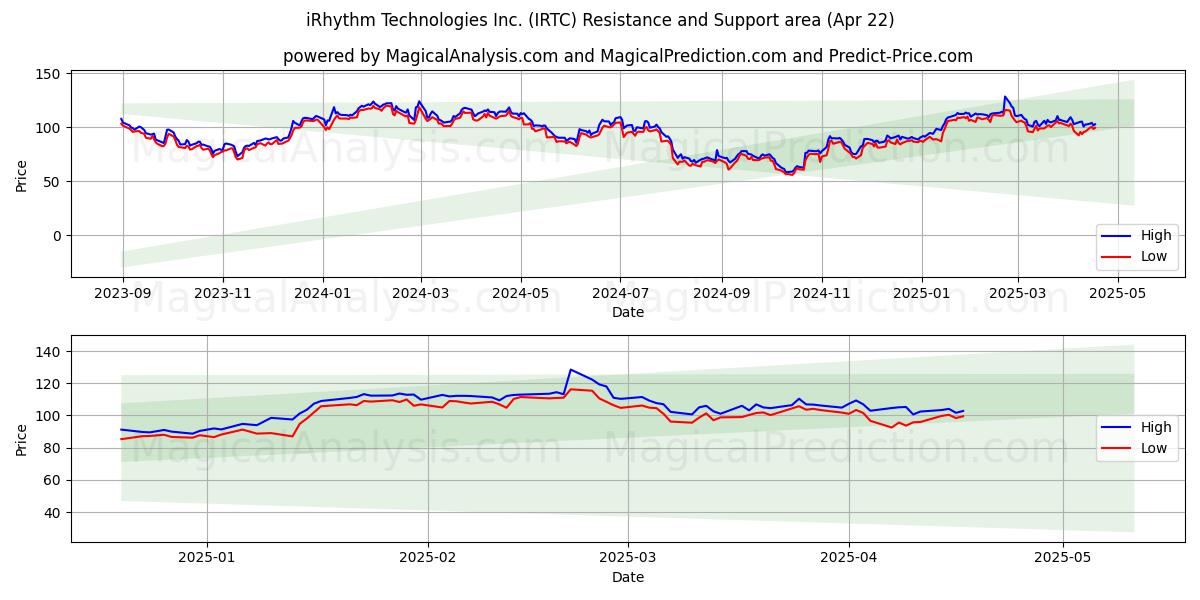Click the '2025-03' tick label in top chart
Screen dimensions: 1200x600
[1018, 294]
